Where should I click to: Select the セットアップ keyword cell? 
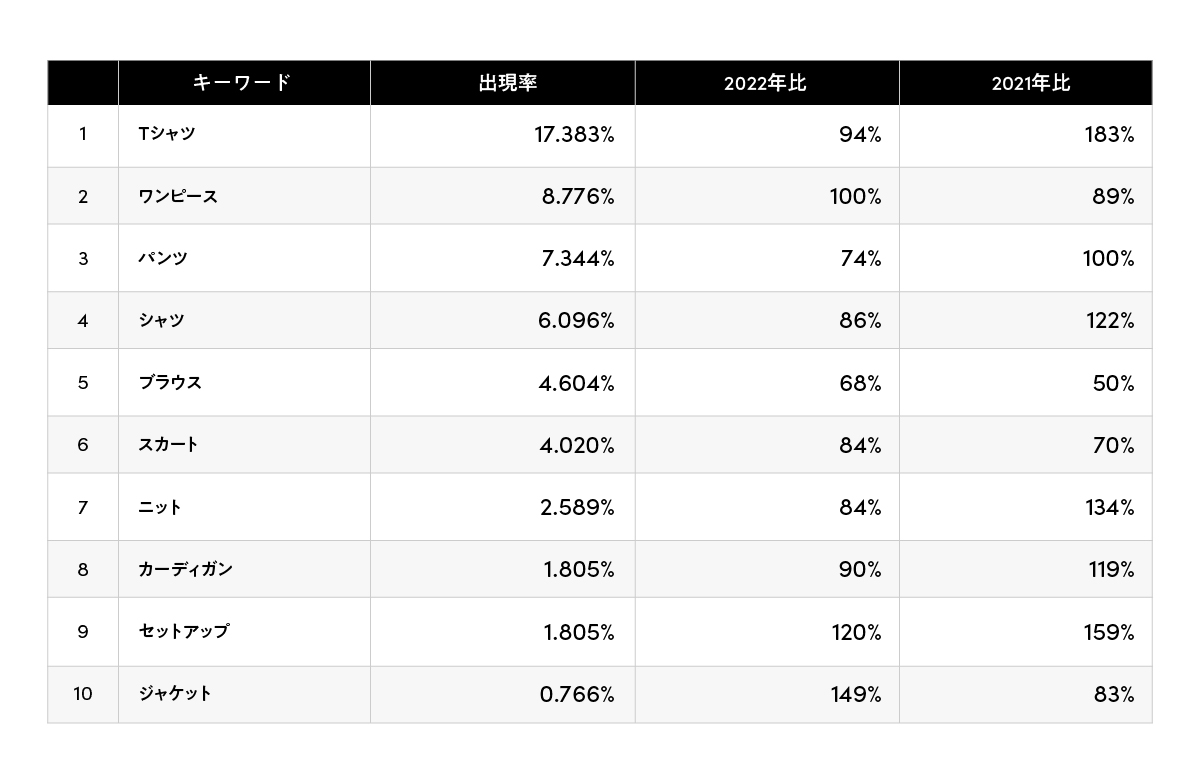(x=184, y=631)
